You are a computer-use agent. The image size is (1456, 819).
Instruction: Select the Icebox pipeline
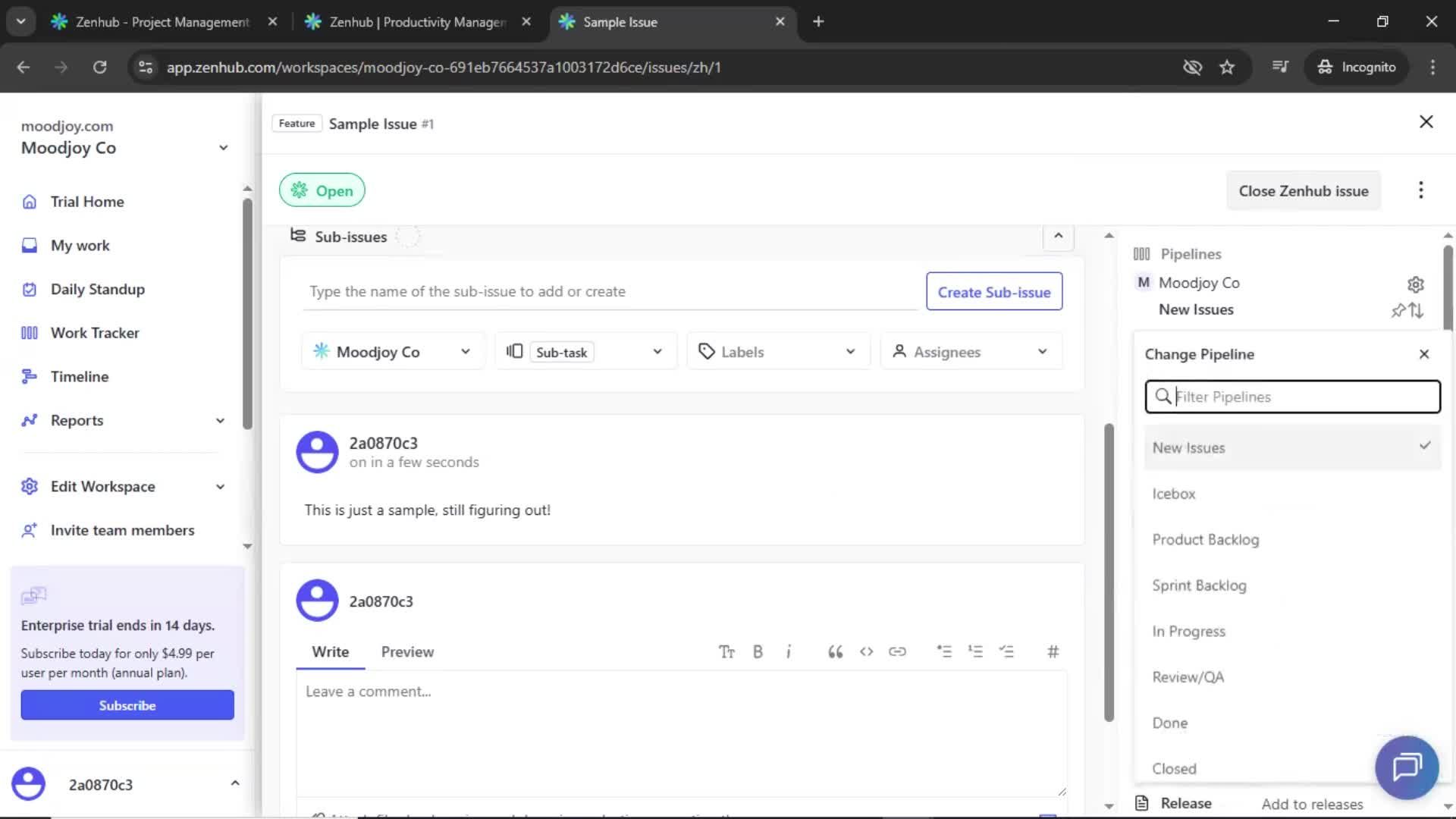click(x=1172, y=493)
